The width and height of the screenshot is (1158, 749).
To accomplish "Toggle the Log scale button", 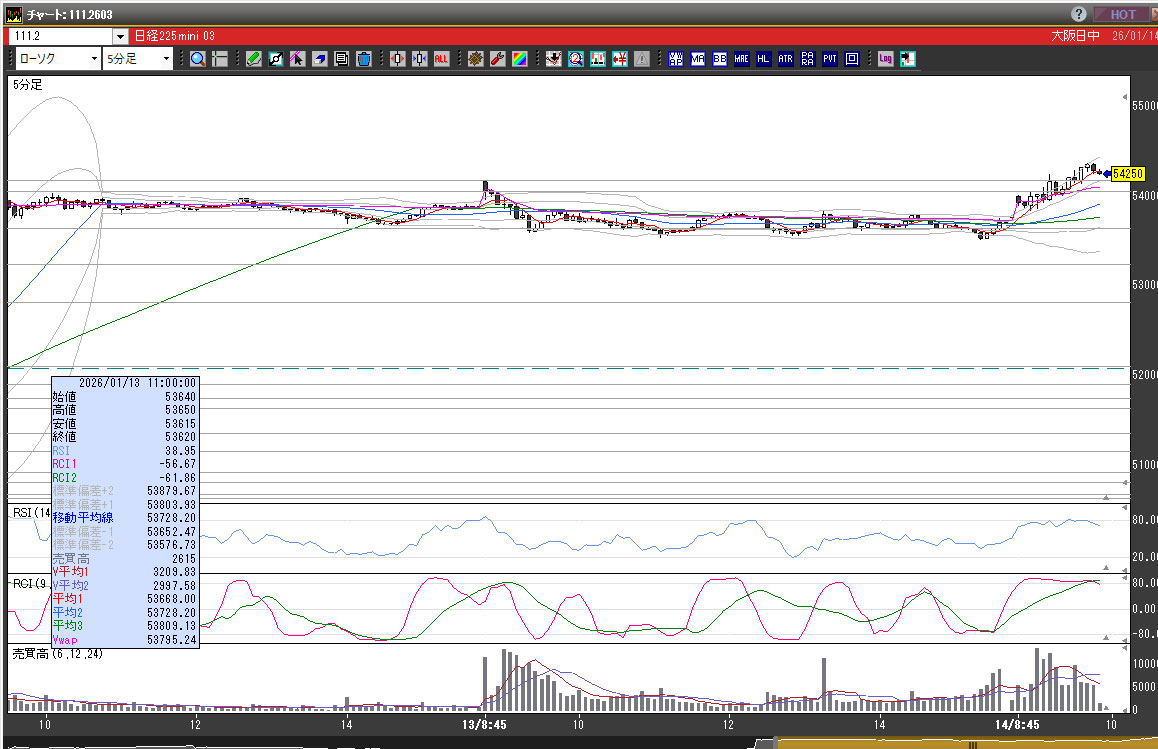I will [x=885, y=59].
